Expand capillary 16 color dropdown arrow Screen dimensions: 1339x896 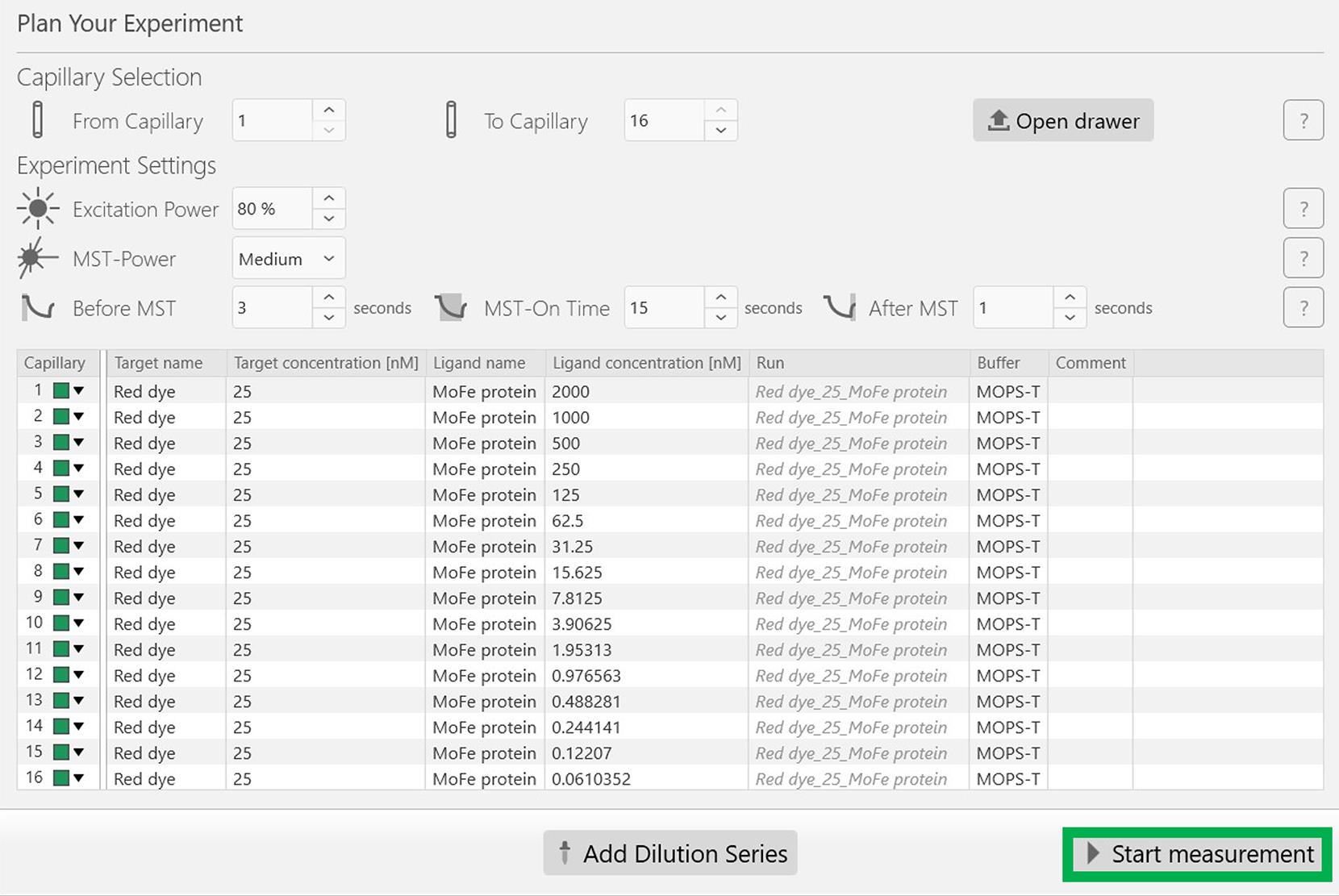point(79,777)
